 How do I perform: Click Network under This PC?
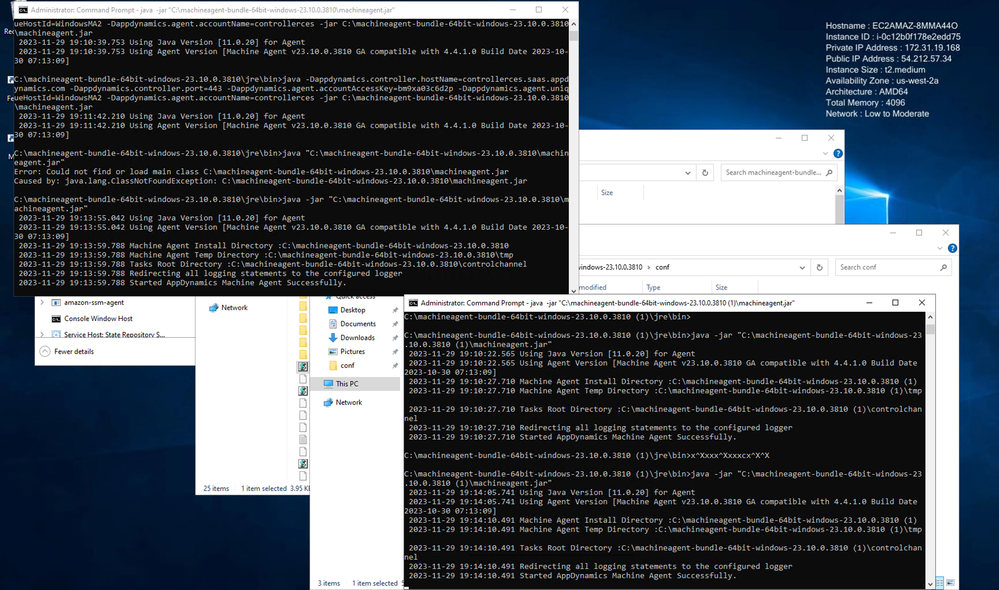tap(348, 402)
